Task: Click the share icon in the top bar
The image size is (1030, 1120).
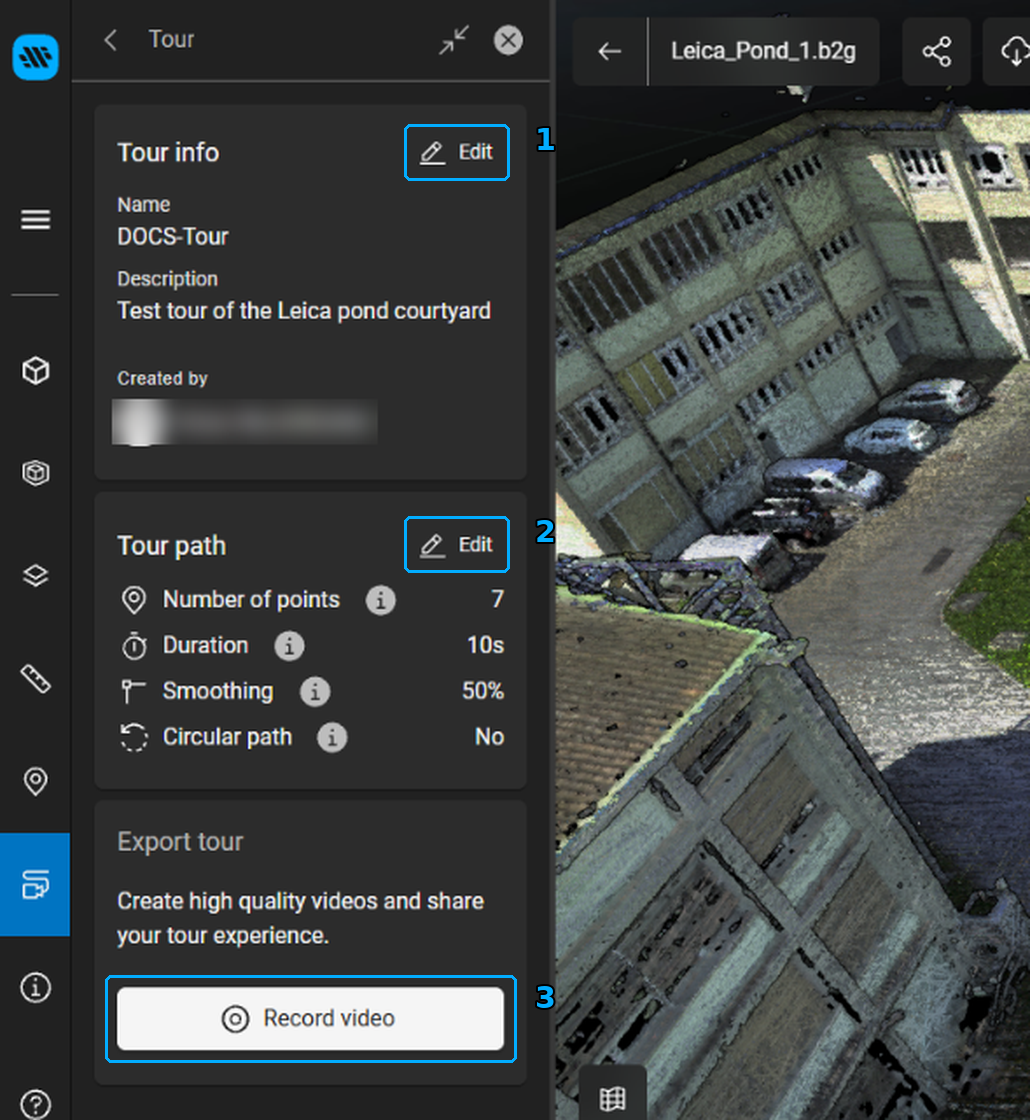Action: point(936,51)
